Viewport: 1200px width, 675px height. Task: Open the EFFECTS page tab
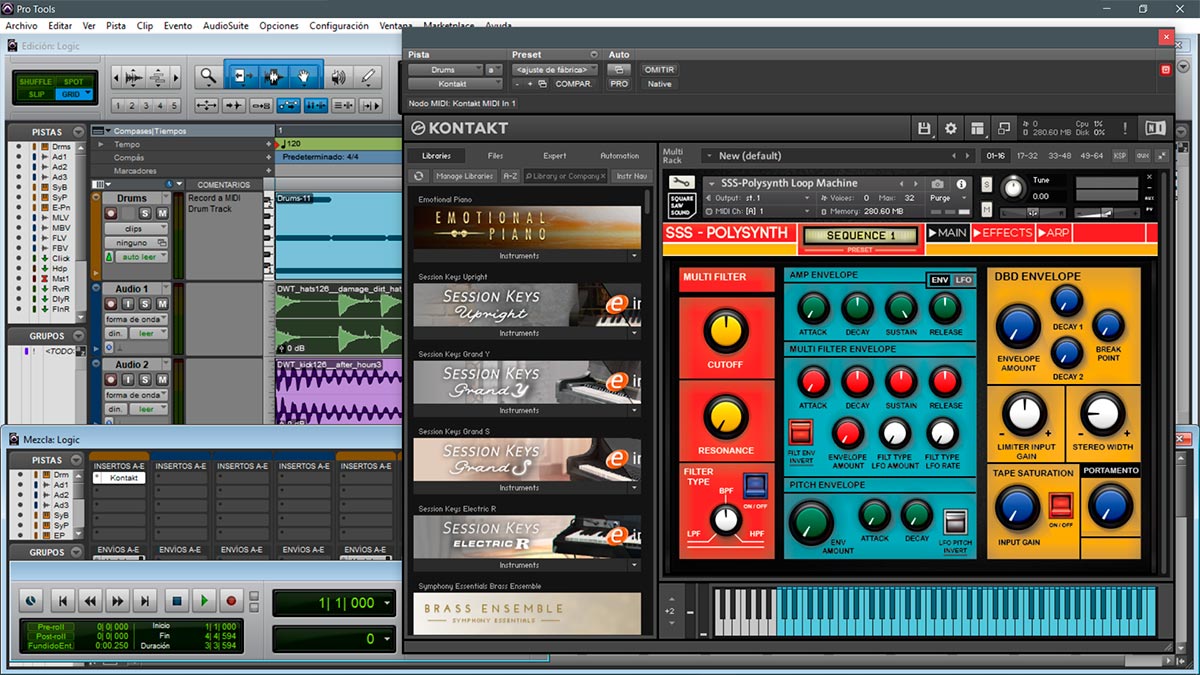coord(1003,233)
